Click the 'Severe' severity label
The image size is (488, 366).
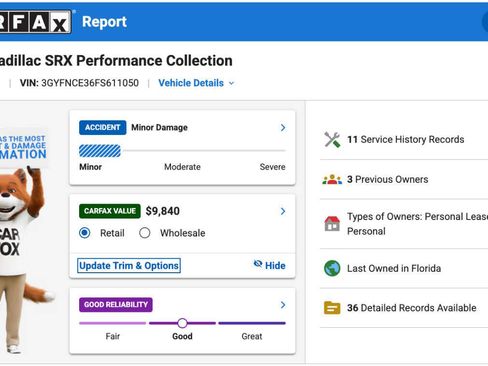click(272, 167)
